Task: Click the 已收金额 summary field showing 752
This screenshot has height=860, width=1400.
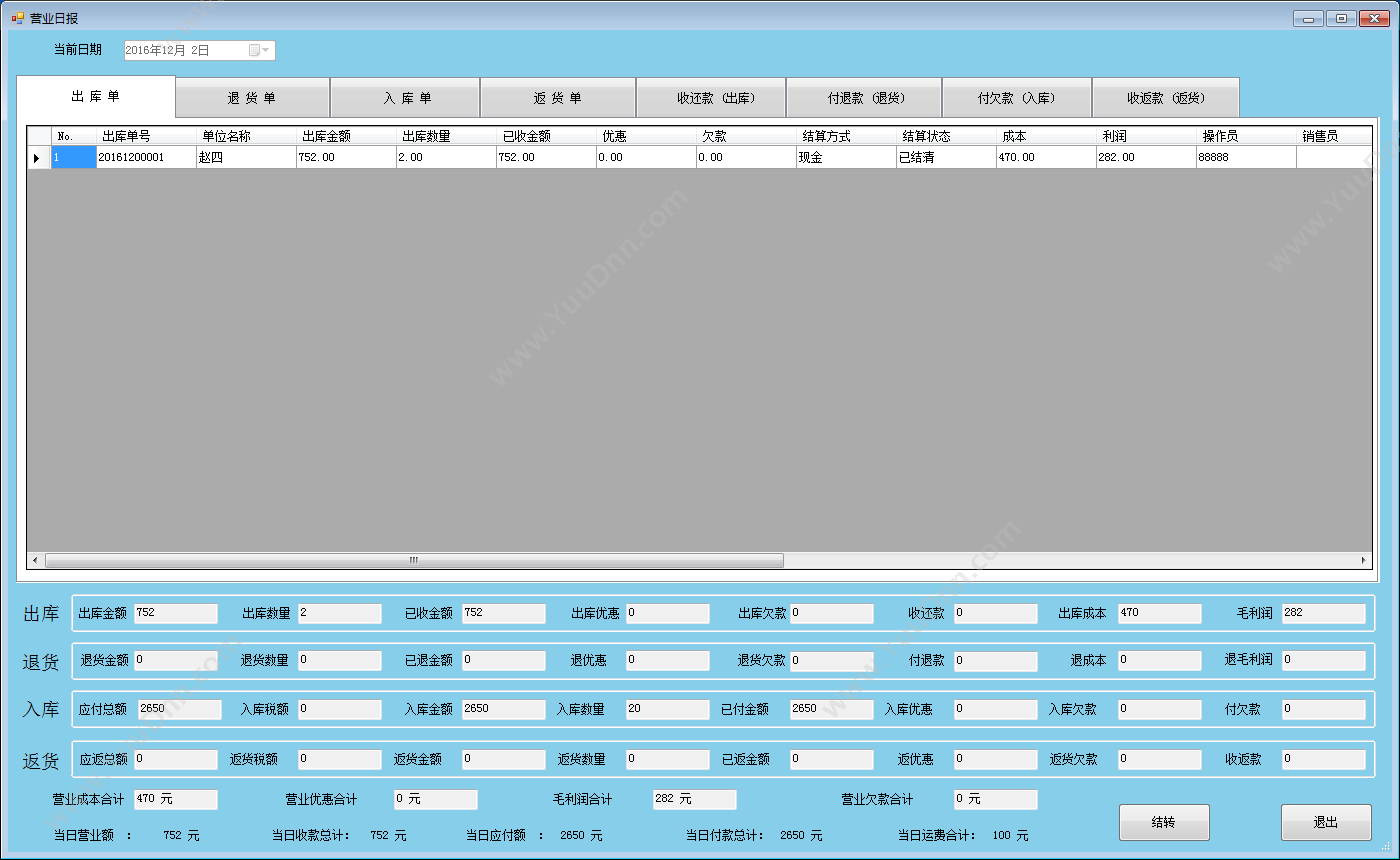Action: pos(503,613)
